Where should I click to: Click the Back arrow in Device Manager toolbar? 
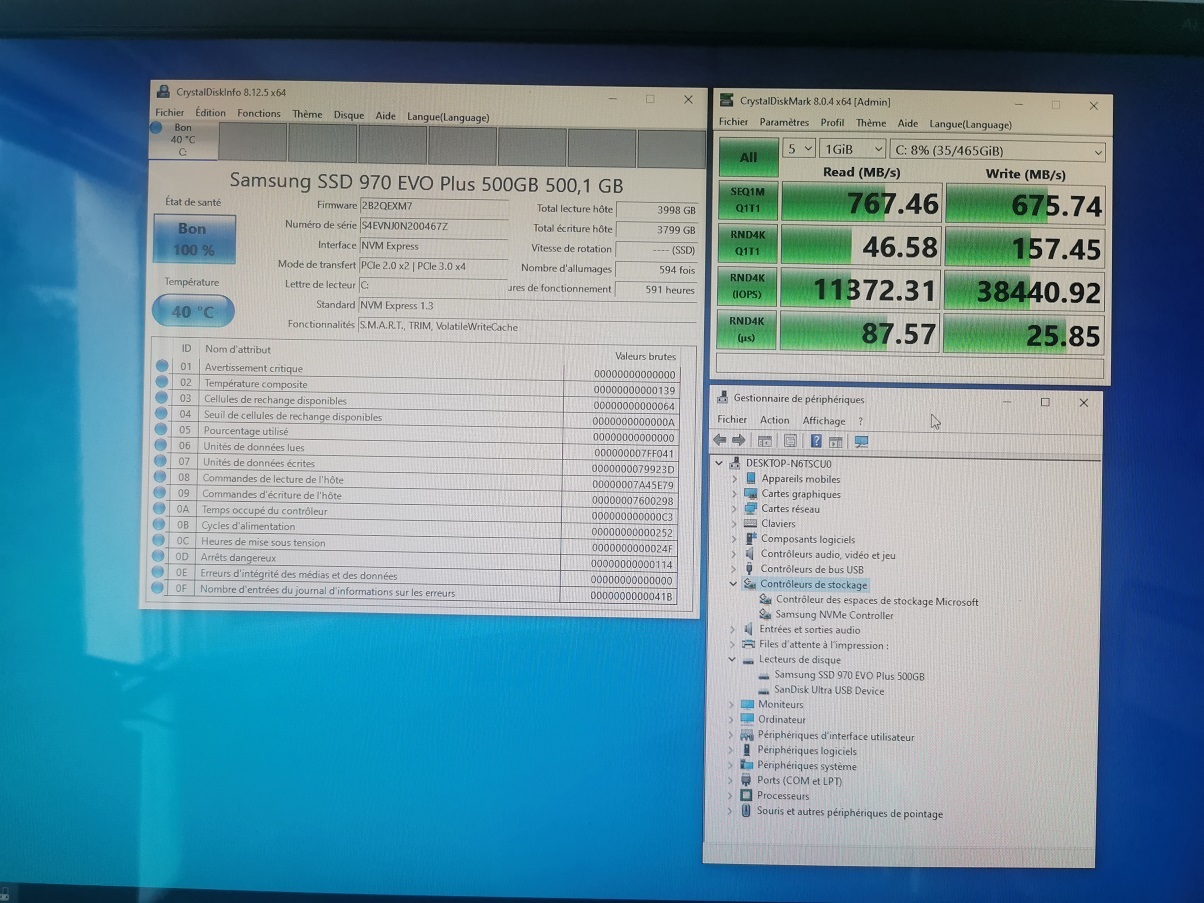[x=719, y=441]
